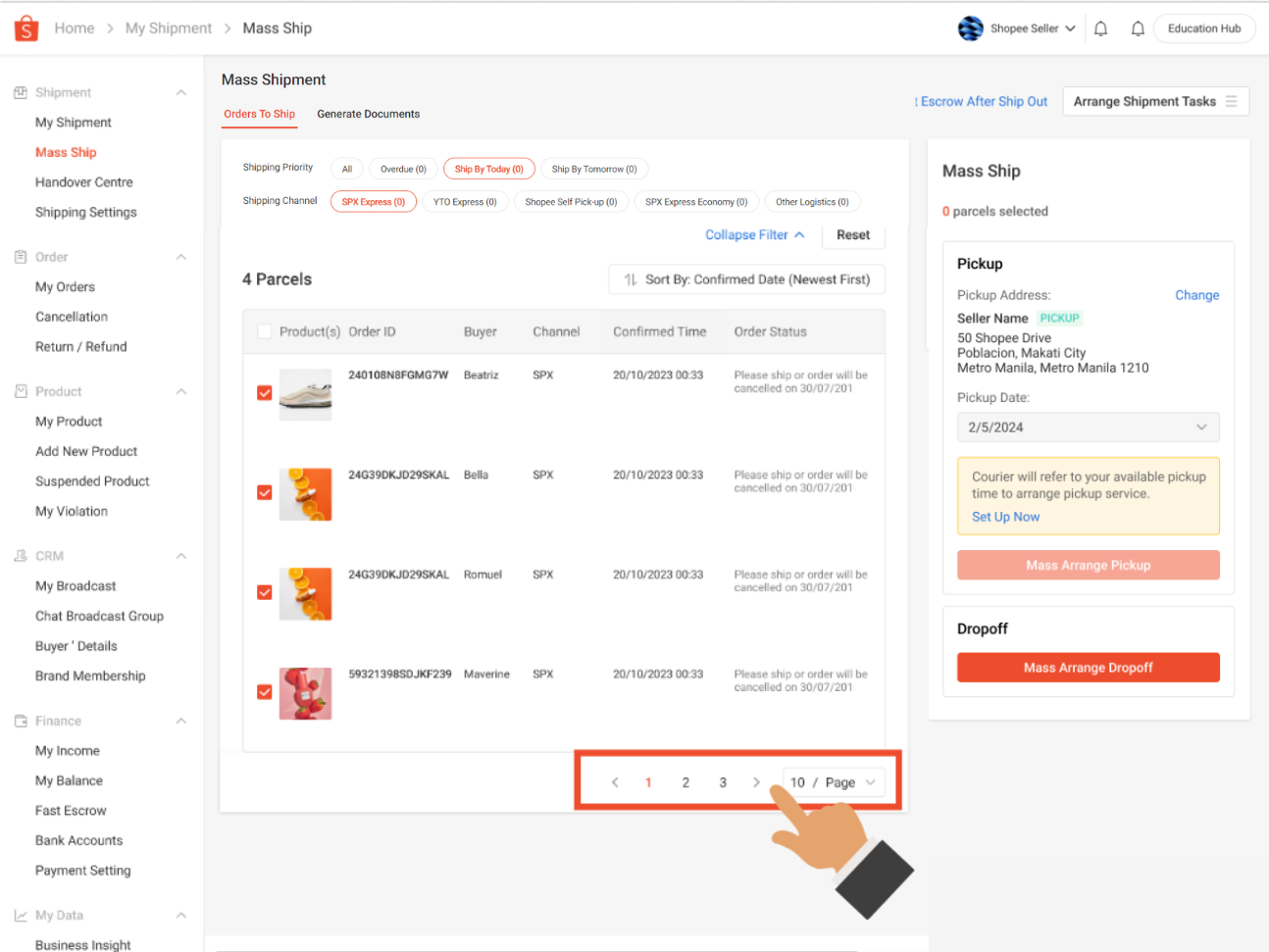Click the My Data chart icon in sidebar
This screenshot has width=1269, height=952.
(x=22, y=914)
